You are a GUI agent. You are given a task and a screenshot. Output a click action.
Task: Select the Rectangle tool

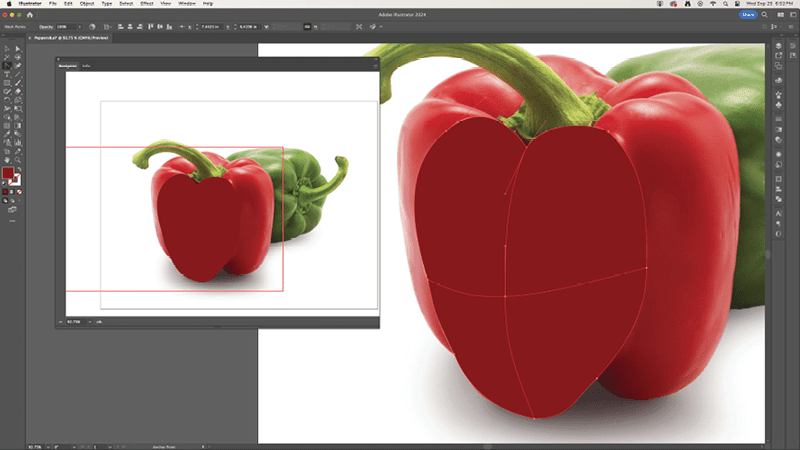click(7, 83)
